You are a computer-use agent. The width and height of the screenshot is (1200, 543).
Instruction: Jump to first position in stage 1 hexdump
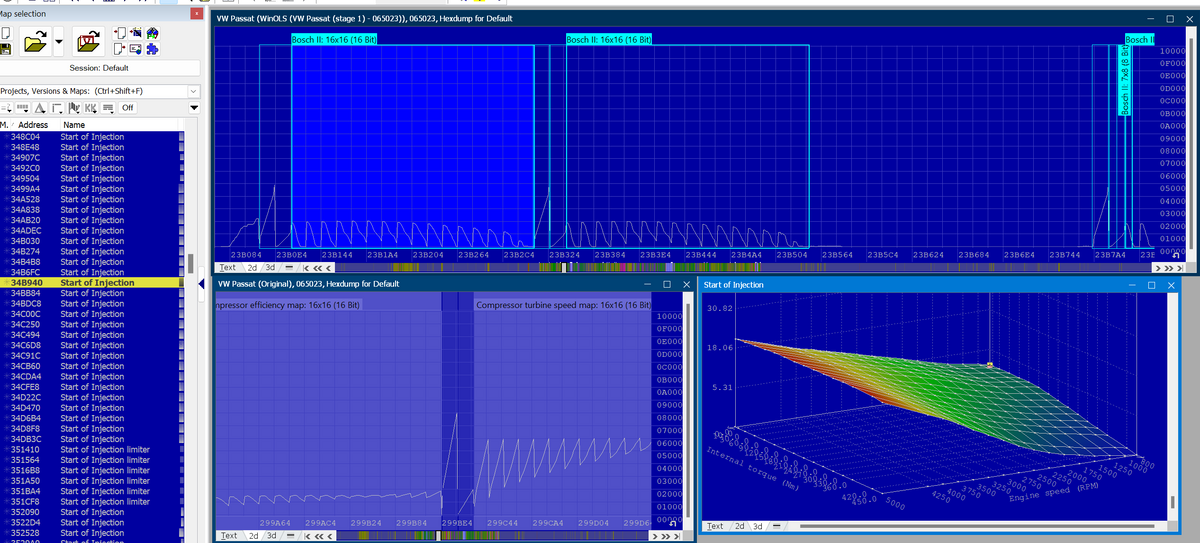pos(305,268)
